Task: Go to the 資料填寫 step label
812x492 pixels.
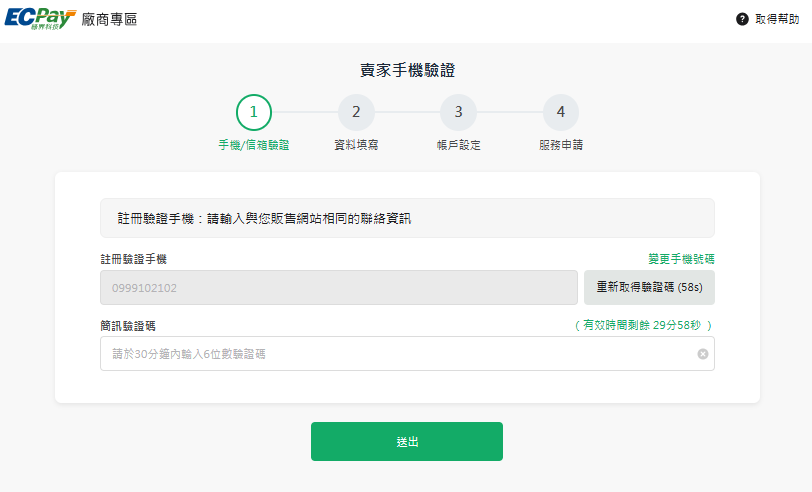Action: tap(356, 145)
